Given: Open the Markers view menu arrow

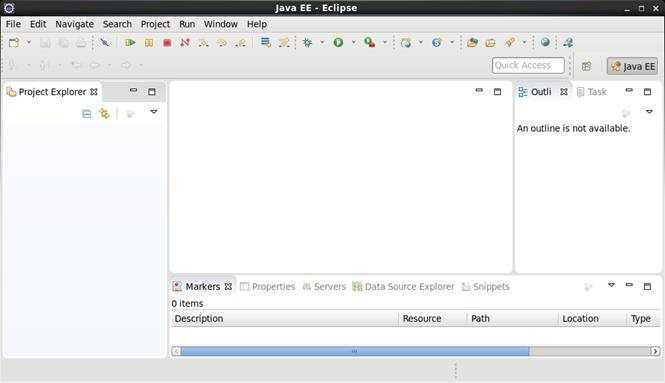Looking at the screenshot, I should tap(611, 285).
